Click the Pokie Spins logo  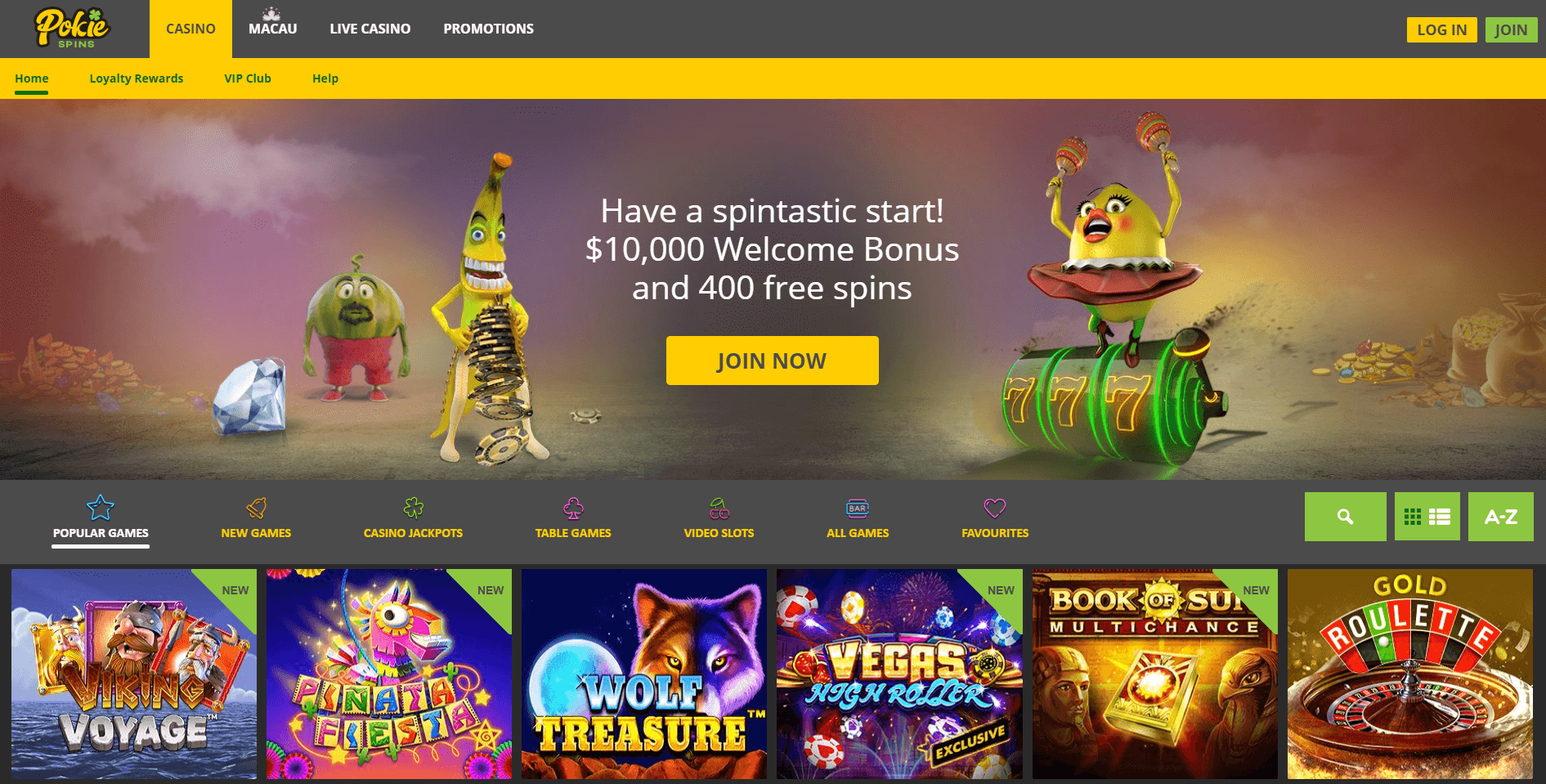72,29
